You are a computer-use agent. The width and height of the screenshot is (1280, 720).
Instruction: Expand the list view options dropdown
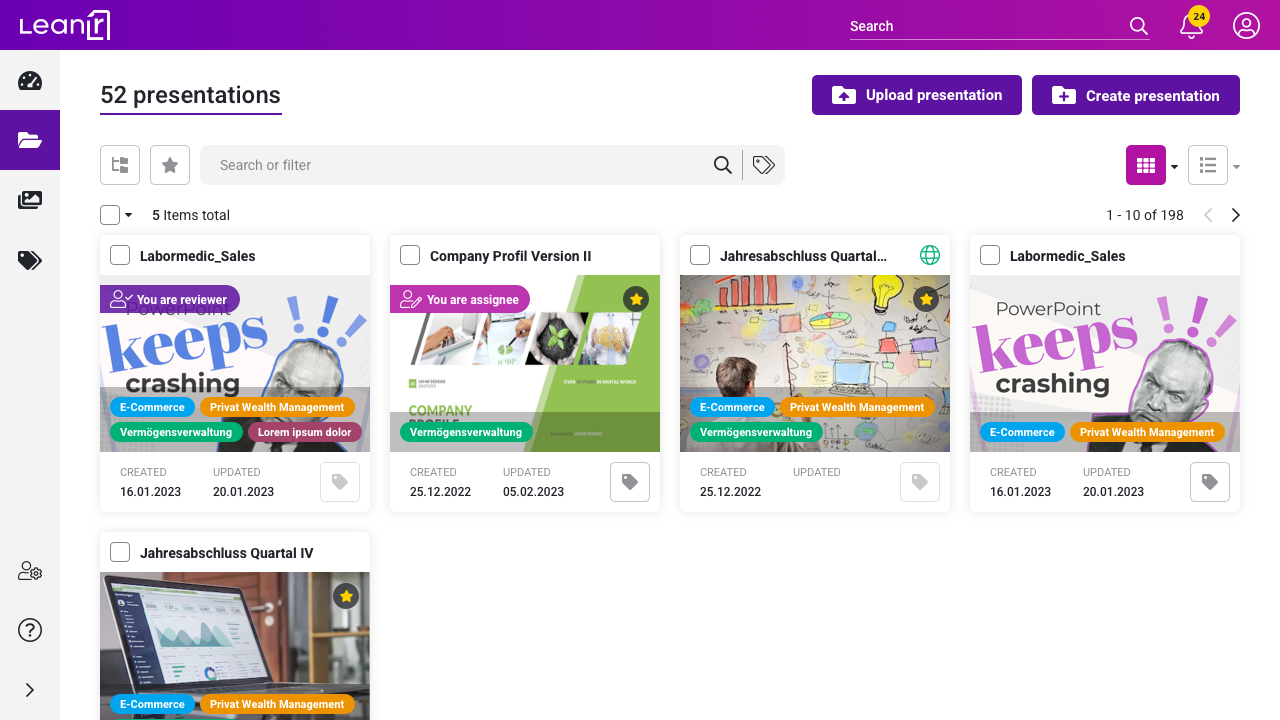[1236, 165]
